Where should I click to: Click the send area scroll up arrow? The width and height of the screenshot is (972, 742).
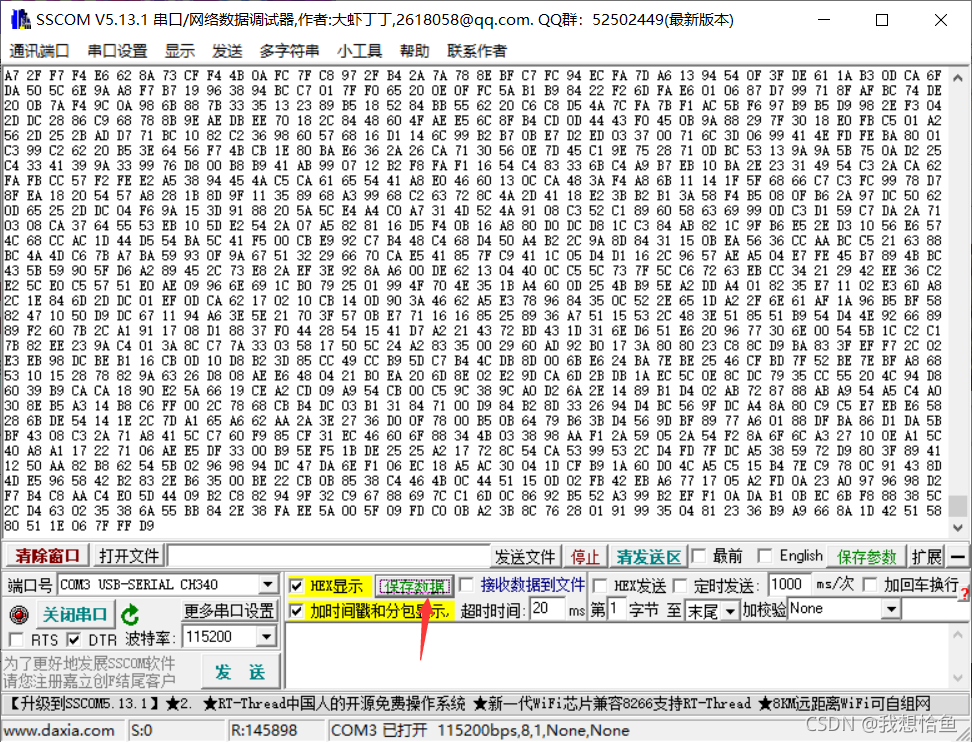pyautogui.click(x=958, y=634)
